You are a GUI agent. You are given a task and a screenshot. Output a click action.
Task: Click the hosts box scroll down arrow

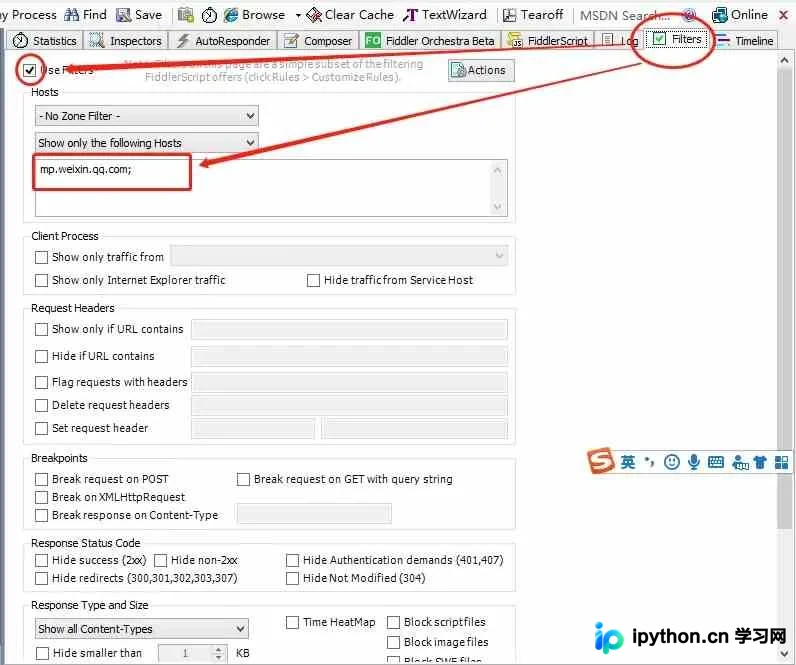[x=498, y=206]
